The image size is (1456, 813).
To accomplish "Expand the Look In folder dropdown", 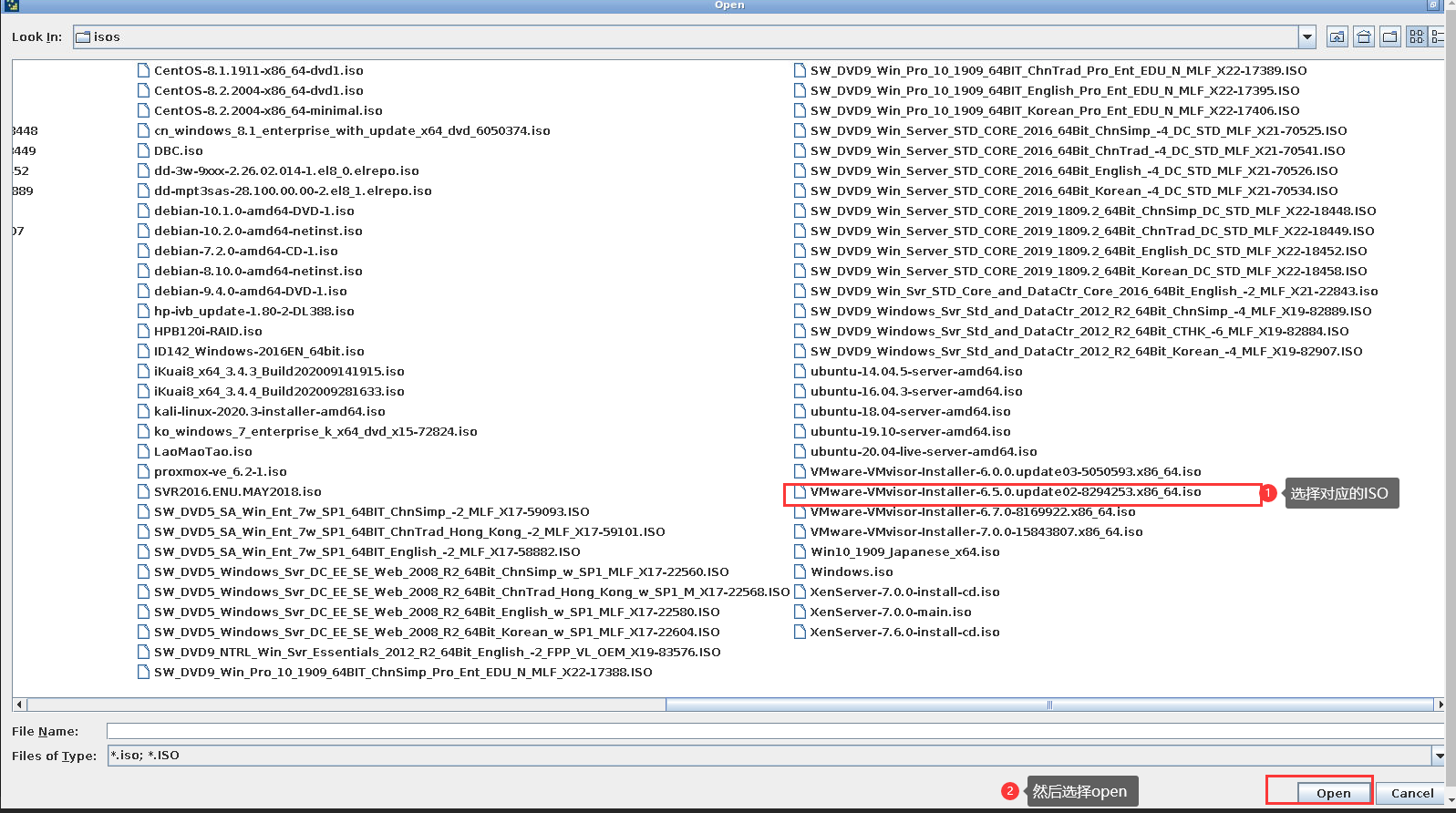I will click(1306, 37).
